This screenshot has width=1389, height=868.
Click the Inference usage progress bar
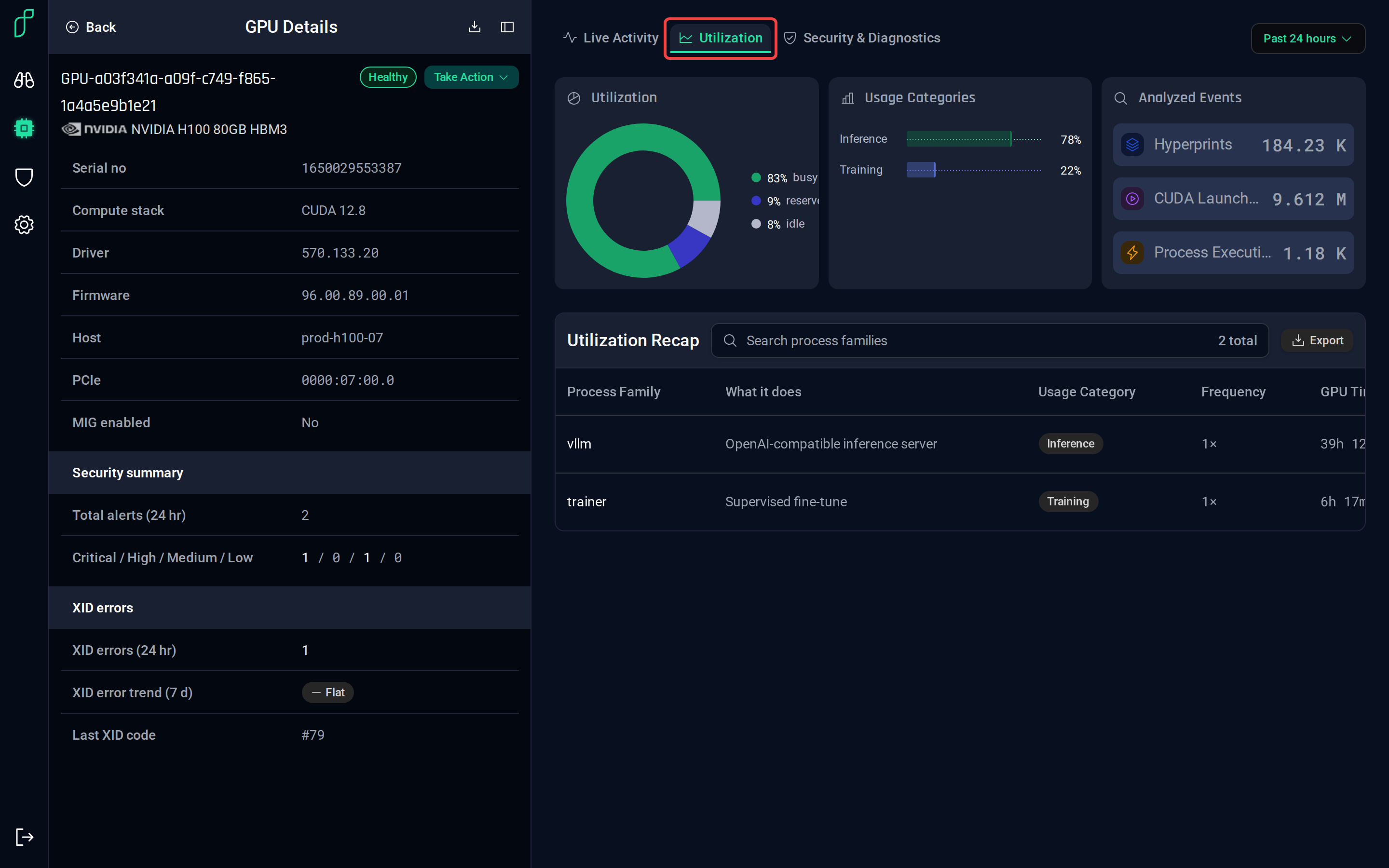[973, 139]
